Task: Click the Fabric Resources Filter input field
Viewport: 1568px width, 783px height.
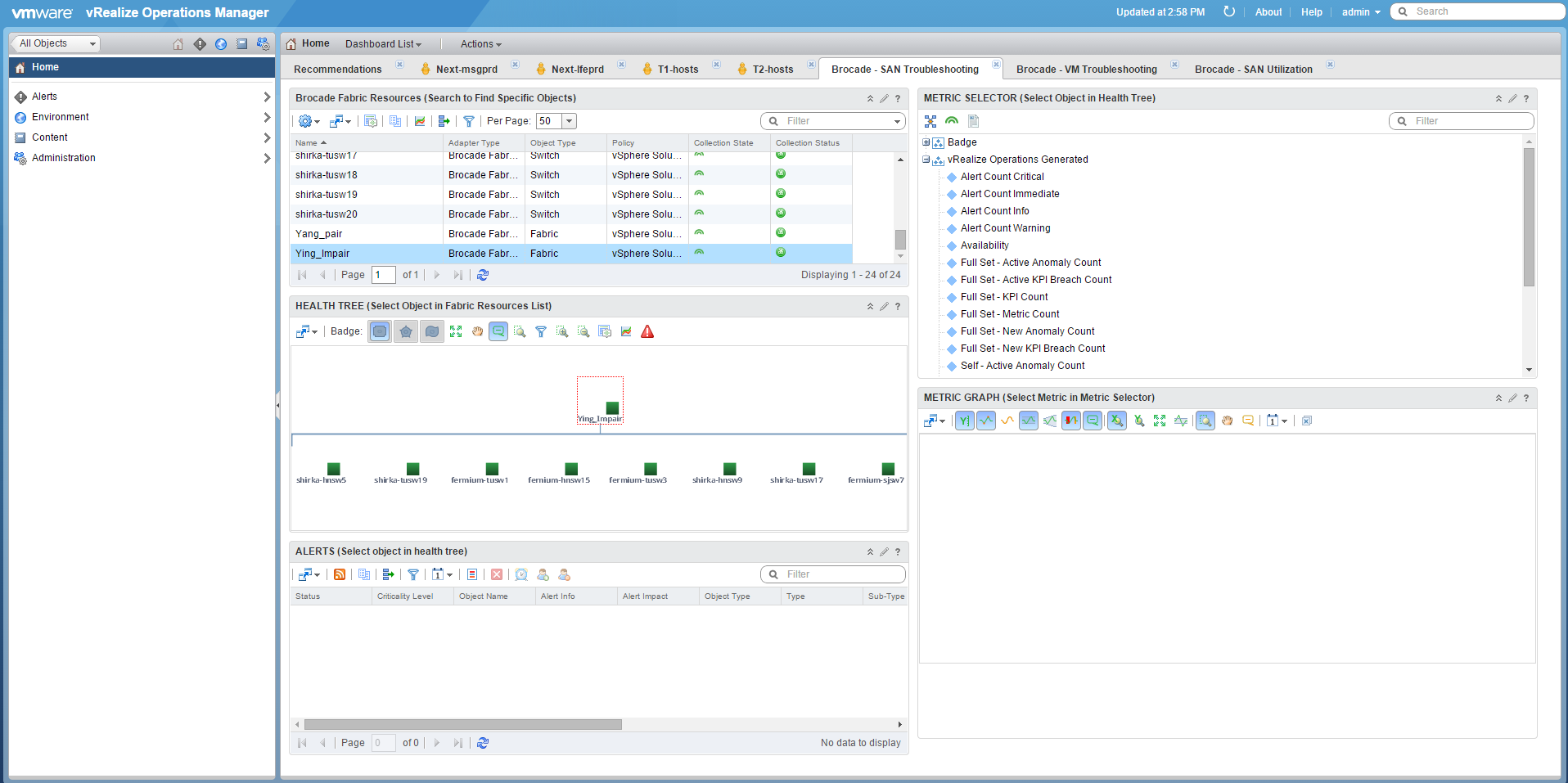Action: click(835, 121)
